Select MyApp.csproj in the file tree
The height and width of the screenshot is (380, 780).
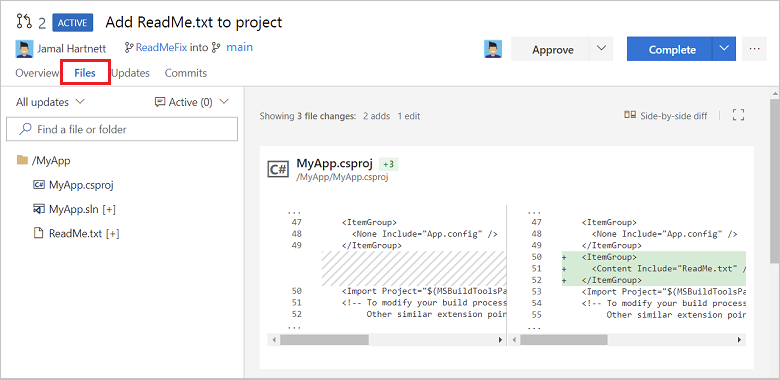81,185
